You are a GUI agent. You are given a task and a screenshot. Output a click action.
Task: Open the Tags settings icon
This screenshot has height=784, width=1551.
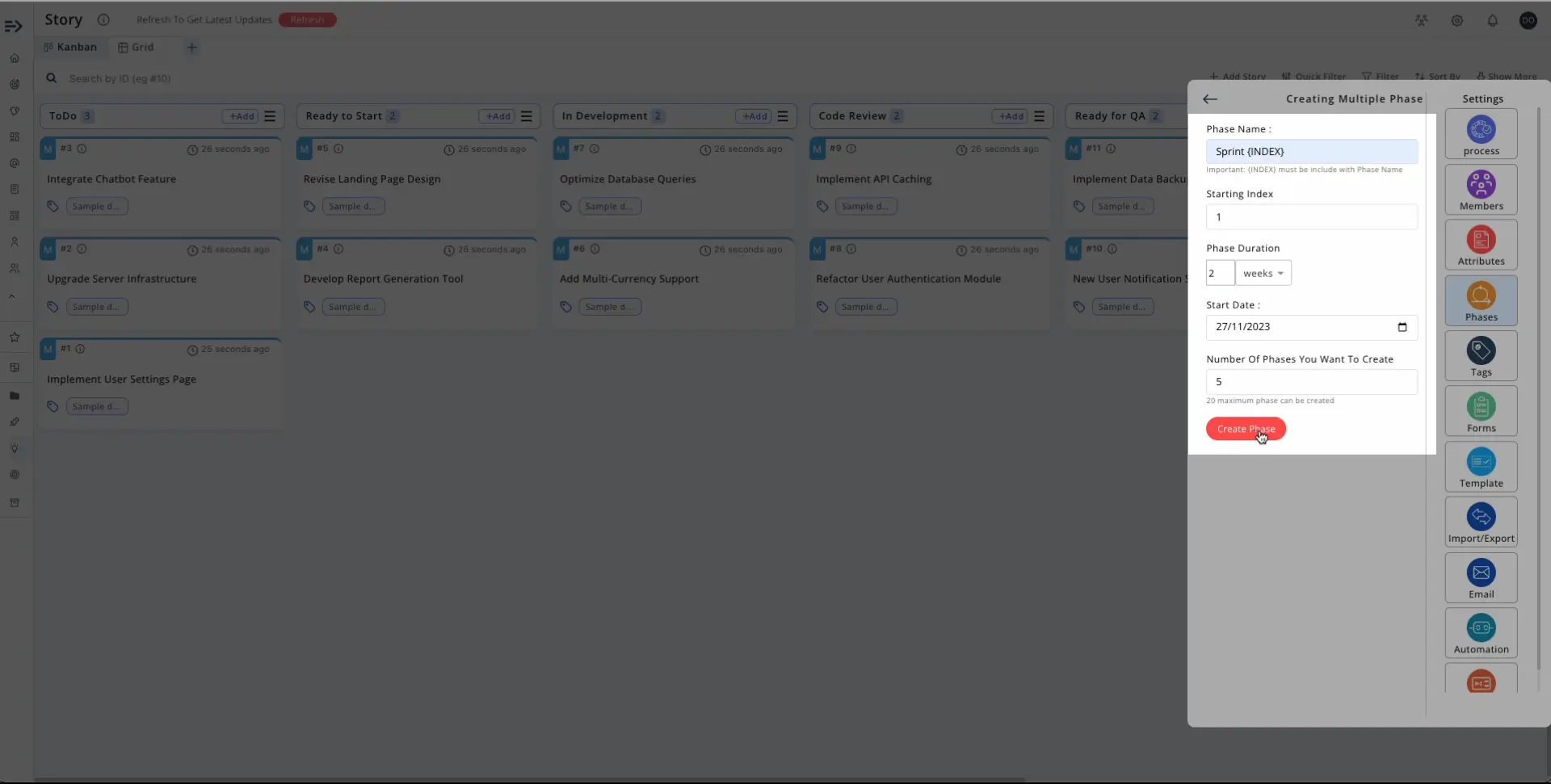(x=1481, y=356)
